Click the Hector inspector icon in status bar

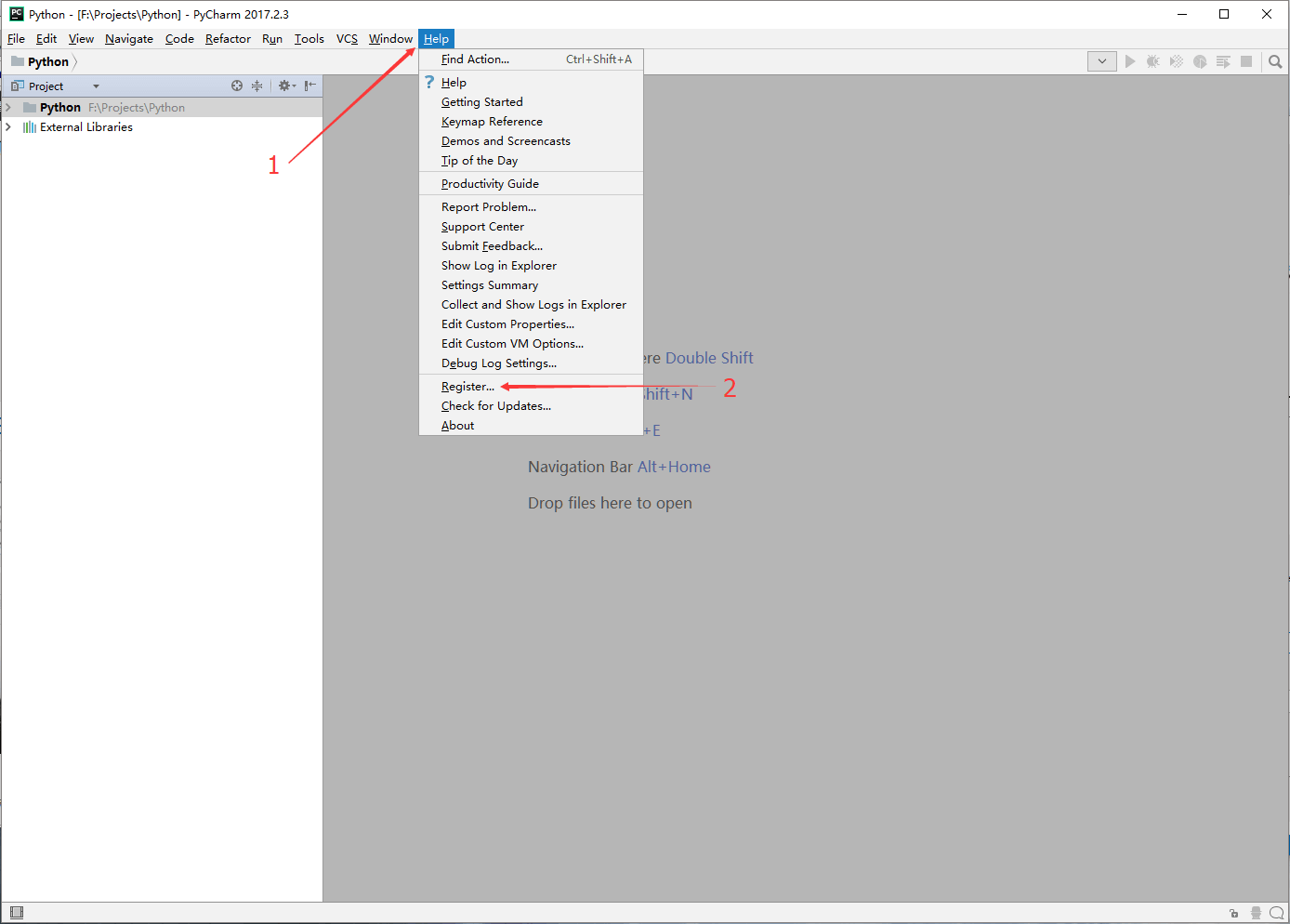pyautogui.click(x=1256, y=913)
